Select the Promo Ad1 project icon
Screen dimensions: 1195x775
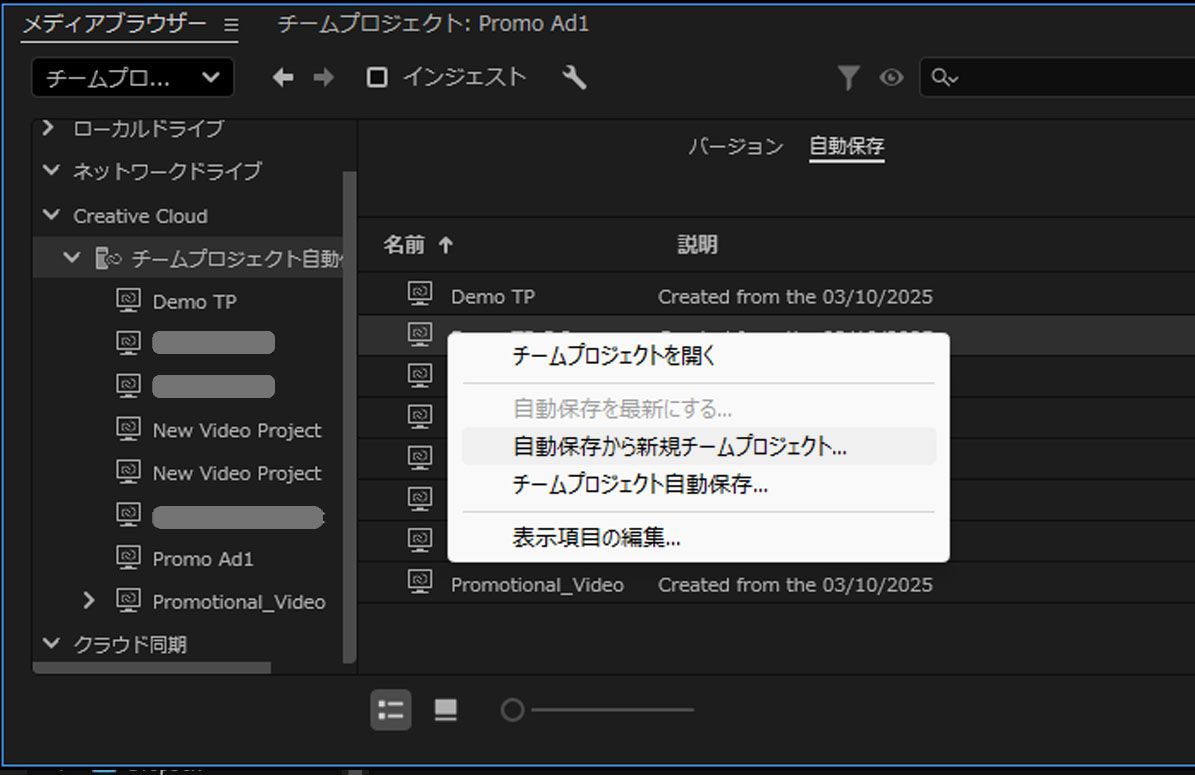coord(128,559)
